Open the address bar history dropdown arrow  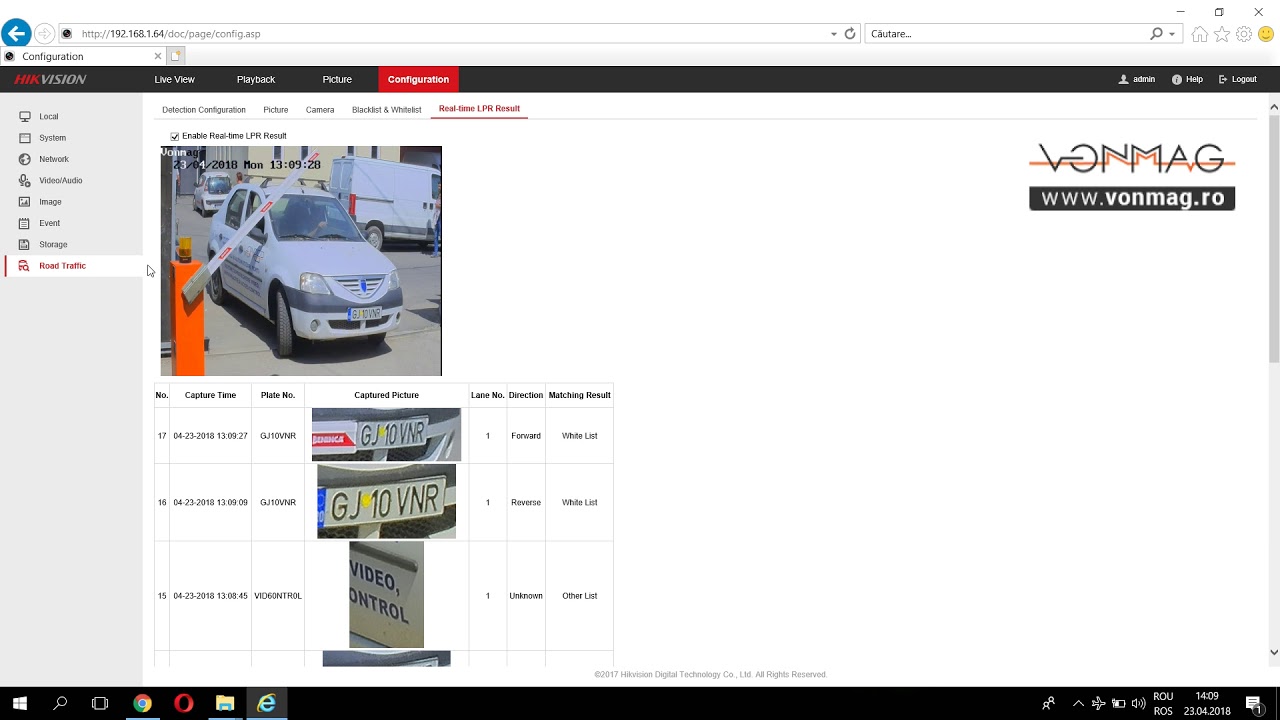click(834, 34)
